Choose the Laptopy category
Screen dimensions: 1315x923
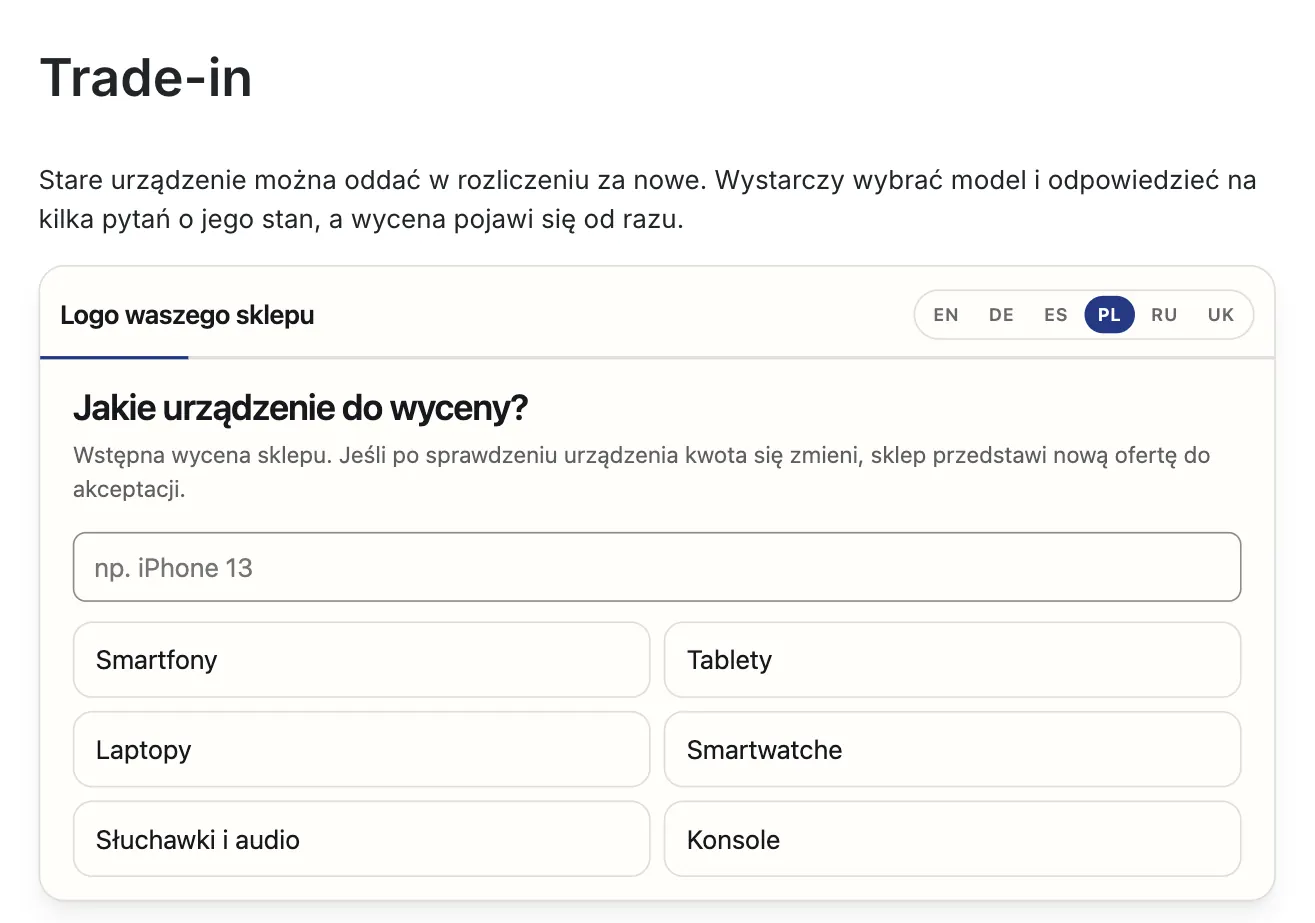(362, 750)
